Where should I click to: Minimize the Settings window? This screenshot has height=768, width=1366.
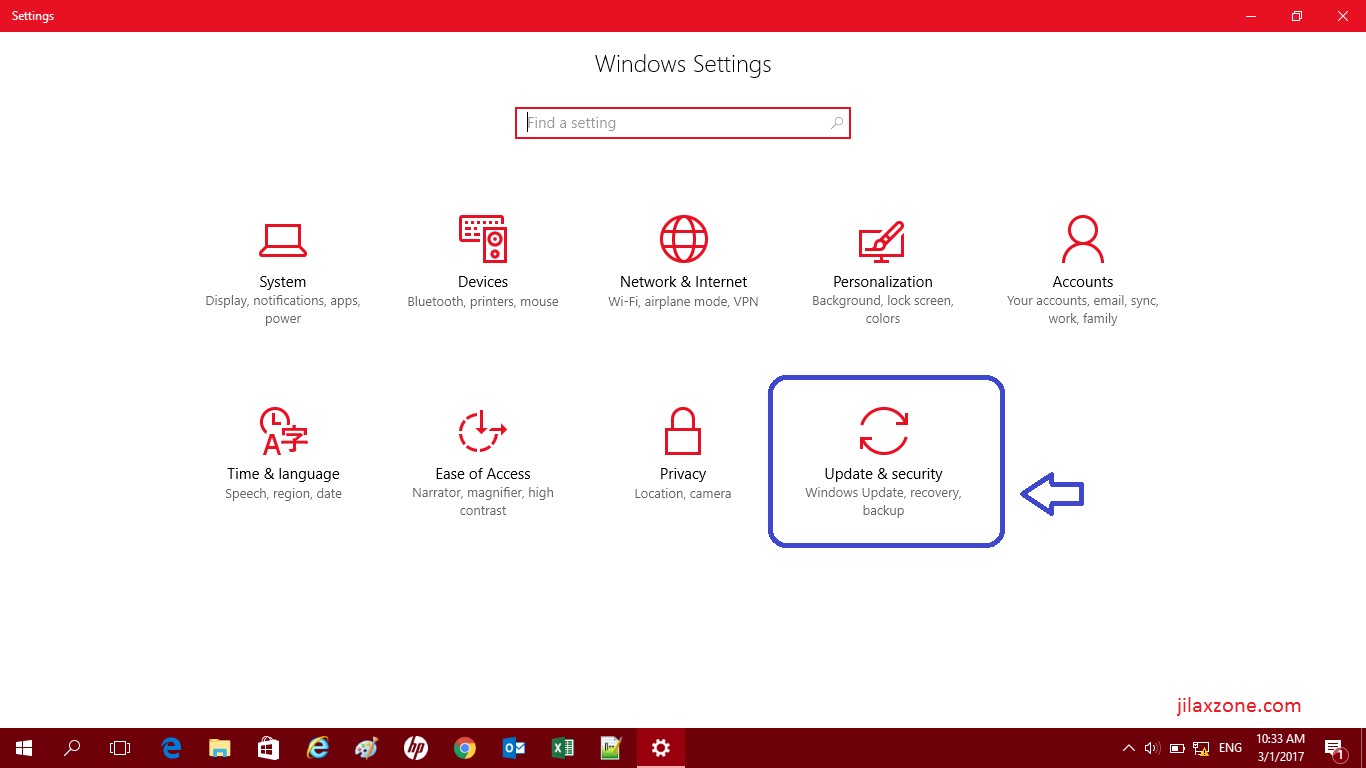tap(1251, 16)
